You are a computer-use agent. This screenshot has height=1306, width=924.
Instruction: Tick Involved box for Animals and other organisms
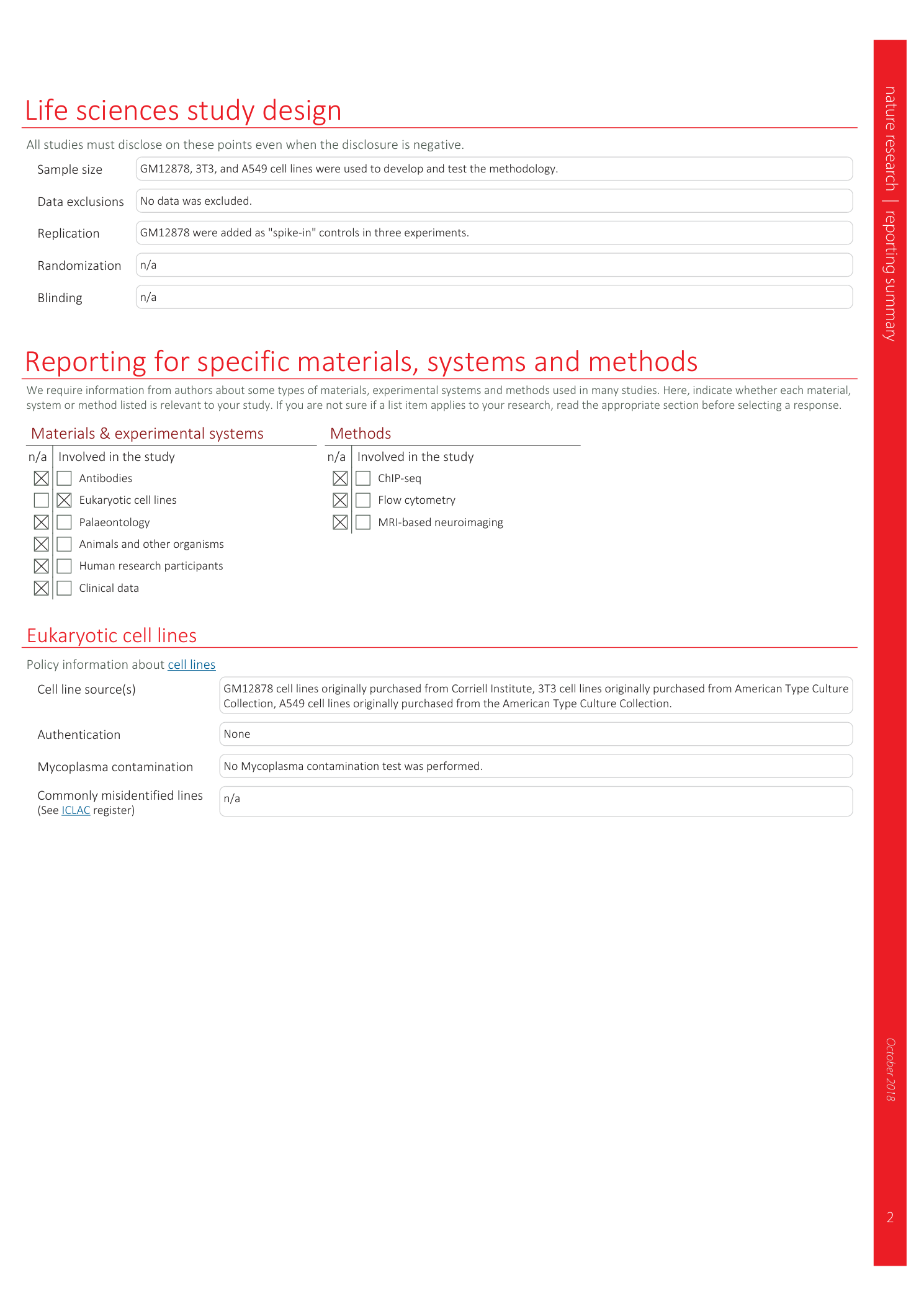coord(64,544)
